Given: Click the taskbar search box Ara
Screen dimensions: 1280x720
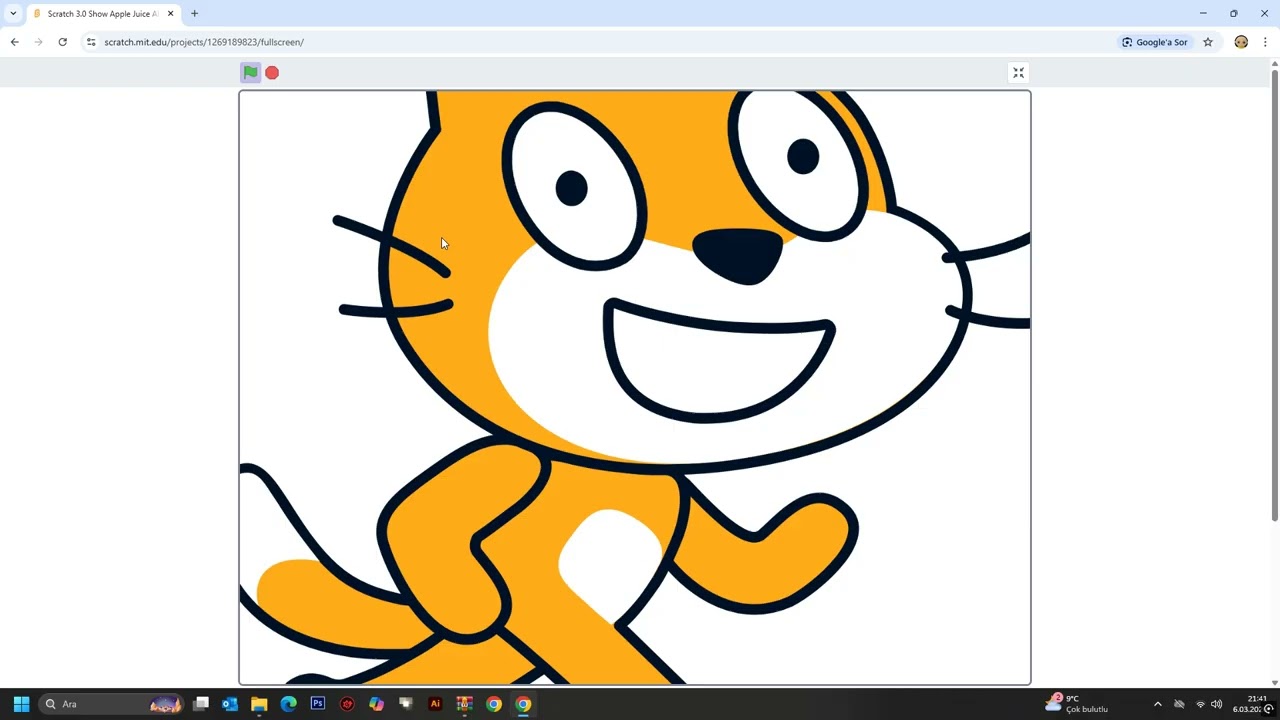Looking at the screenshot, I should [x=111, y=704].
